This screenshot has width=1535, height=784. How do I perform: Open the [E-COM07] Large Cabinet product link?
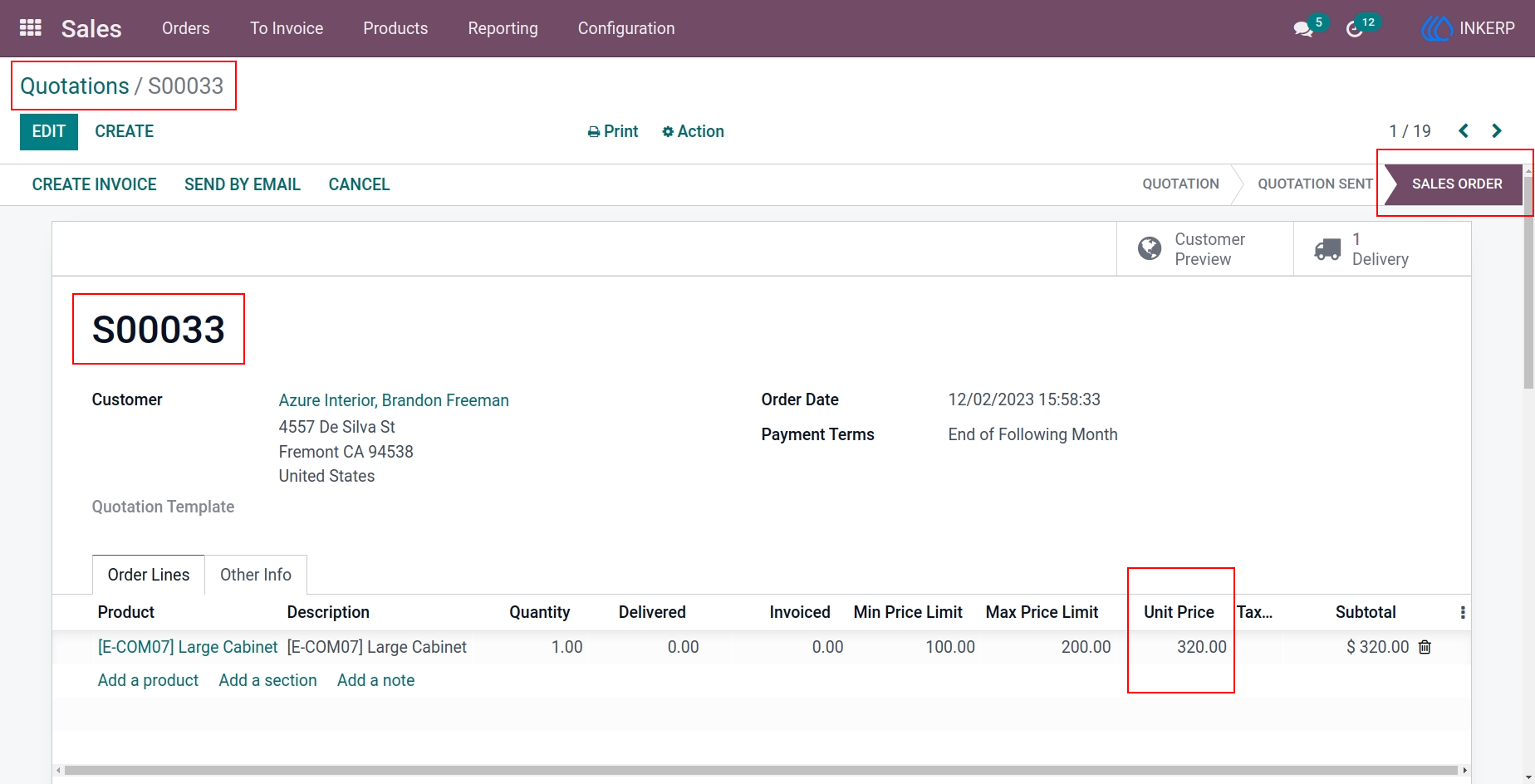(x=188, y=647)
